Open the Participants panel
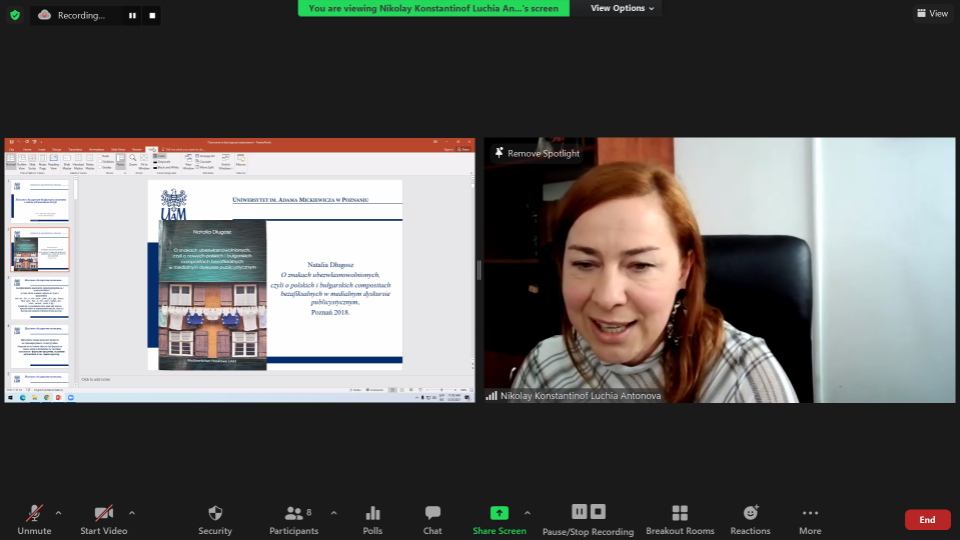 [294, 513]
